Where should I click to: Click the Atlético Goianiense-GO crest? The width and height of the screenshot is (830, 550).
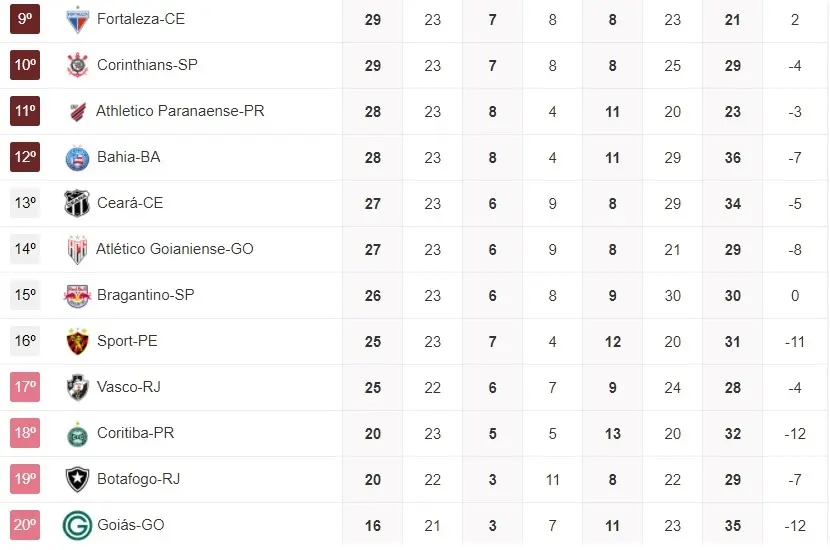pyautogui.click(x=77, y=249)
